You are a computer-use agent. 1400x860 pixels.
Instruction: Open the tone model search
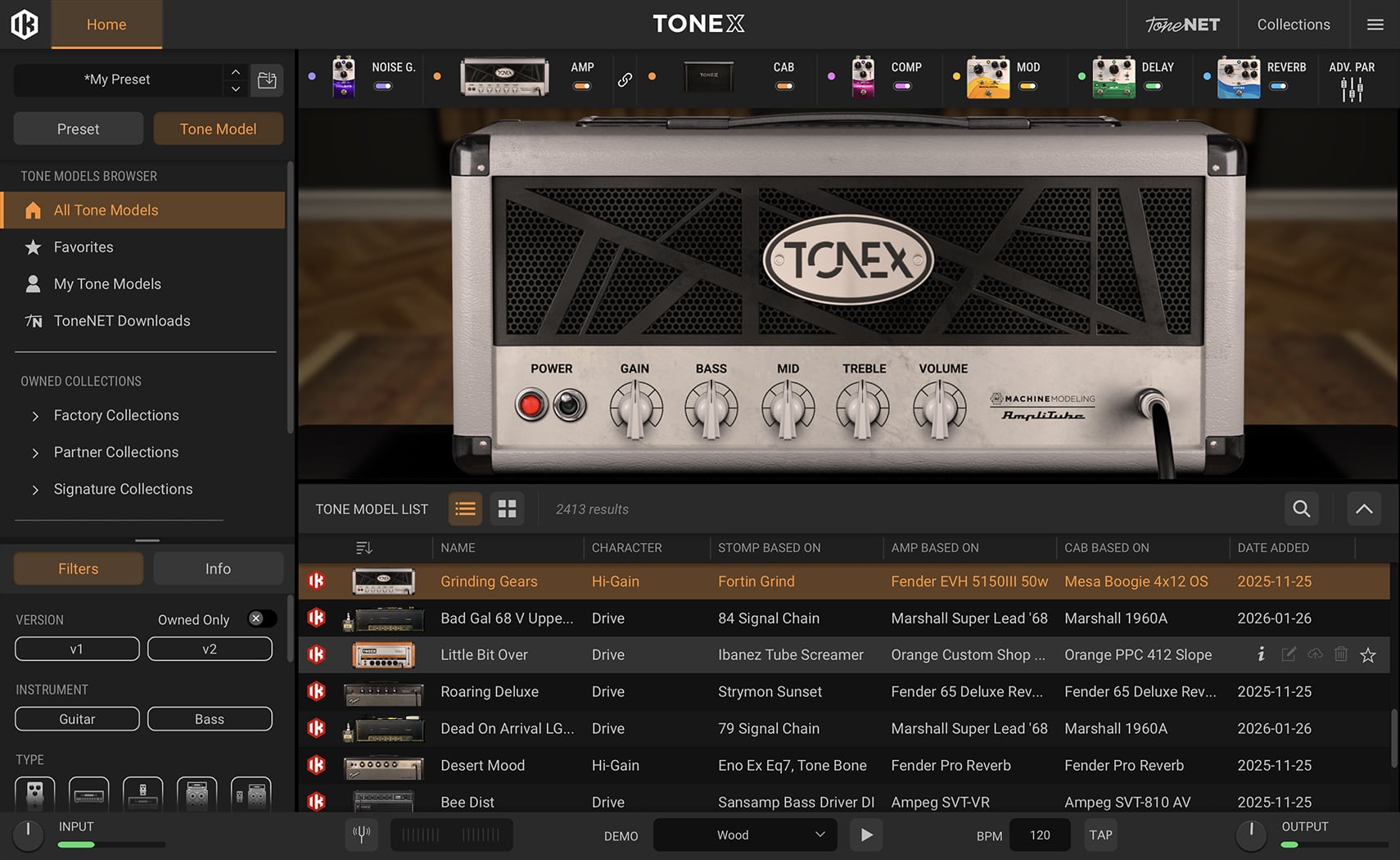click(x=1301, y=509)
